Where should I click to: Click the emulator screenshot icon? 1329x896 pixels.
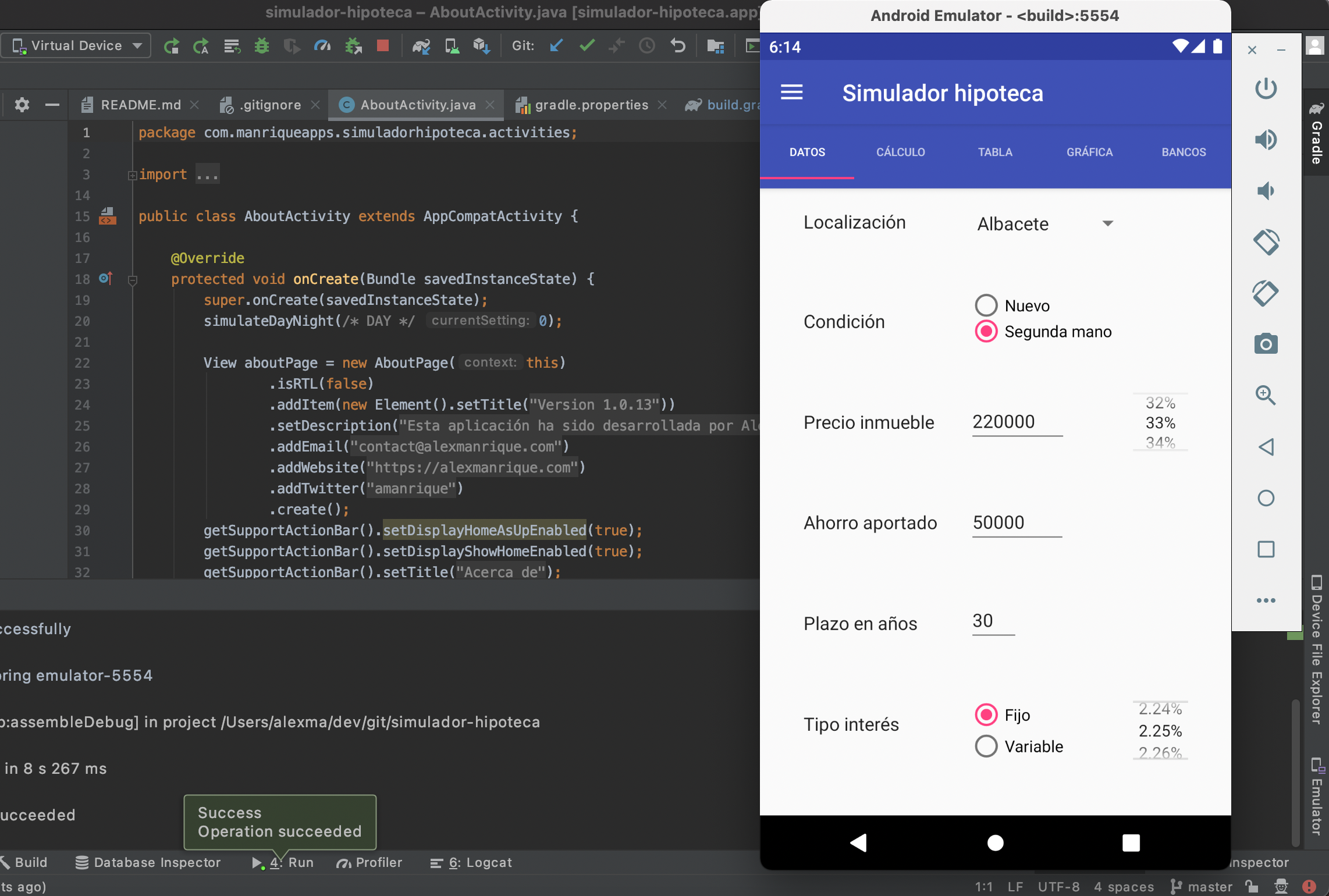[x=1265, y=344]
